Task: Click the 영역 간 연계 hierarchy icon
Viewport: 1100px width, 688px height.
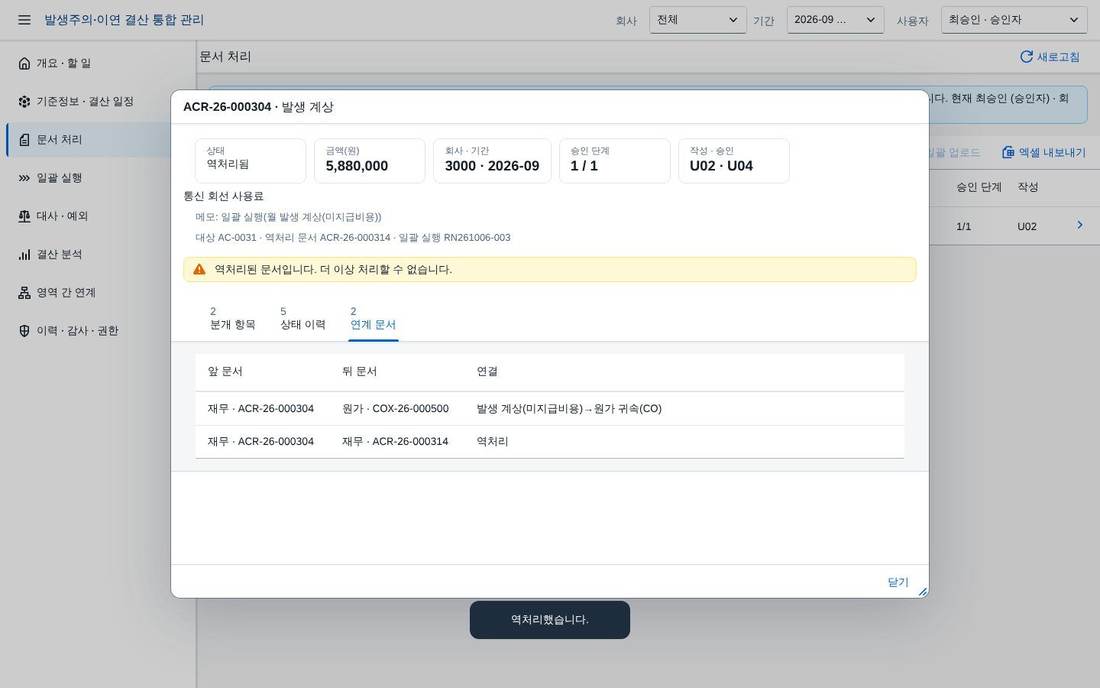Action: (x=25, y=292)
